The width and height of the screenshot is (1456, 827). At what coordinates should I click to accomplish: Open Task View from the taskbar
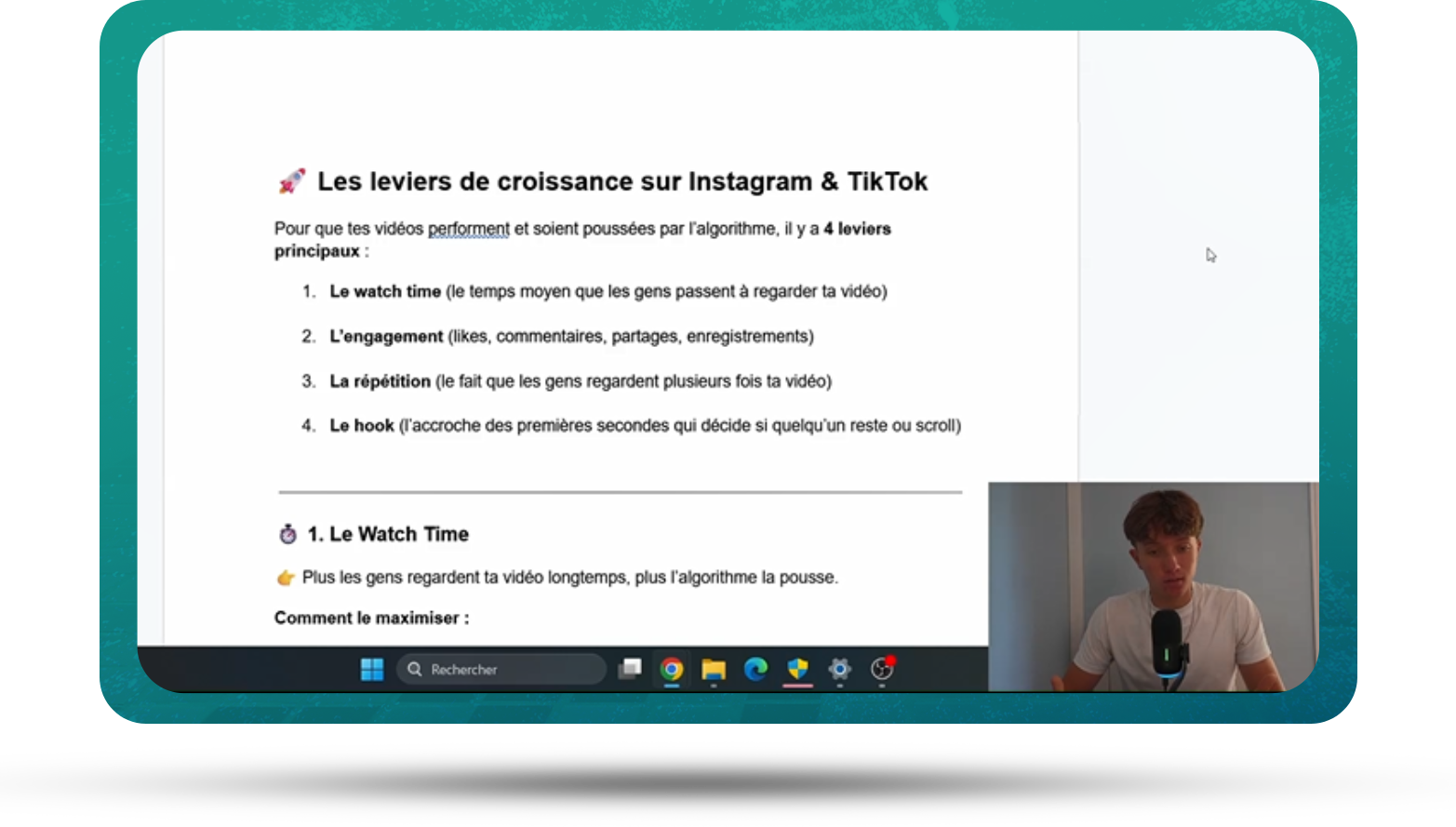click(x=630, y=669)
